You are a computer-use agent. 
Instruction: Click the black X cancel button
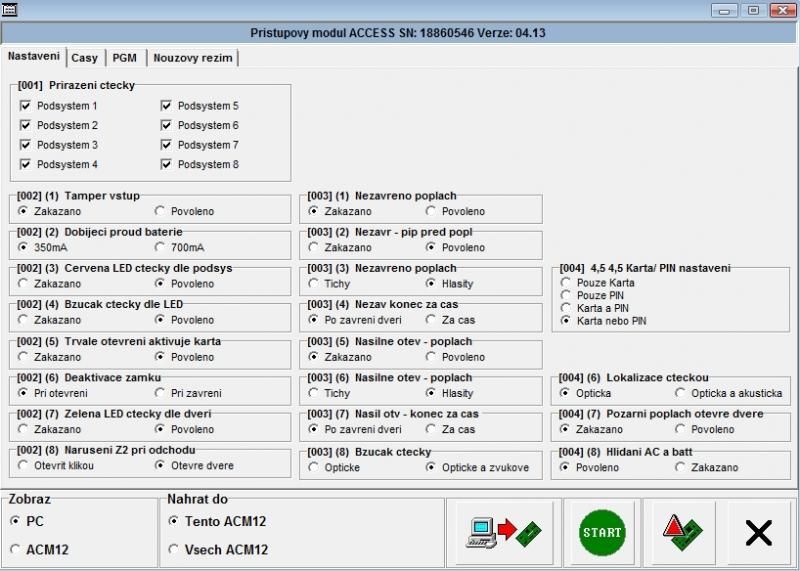(759, 533)
